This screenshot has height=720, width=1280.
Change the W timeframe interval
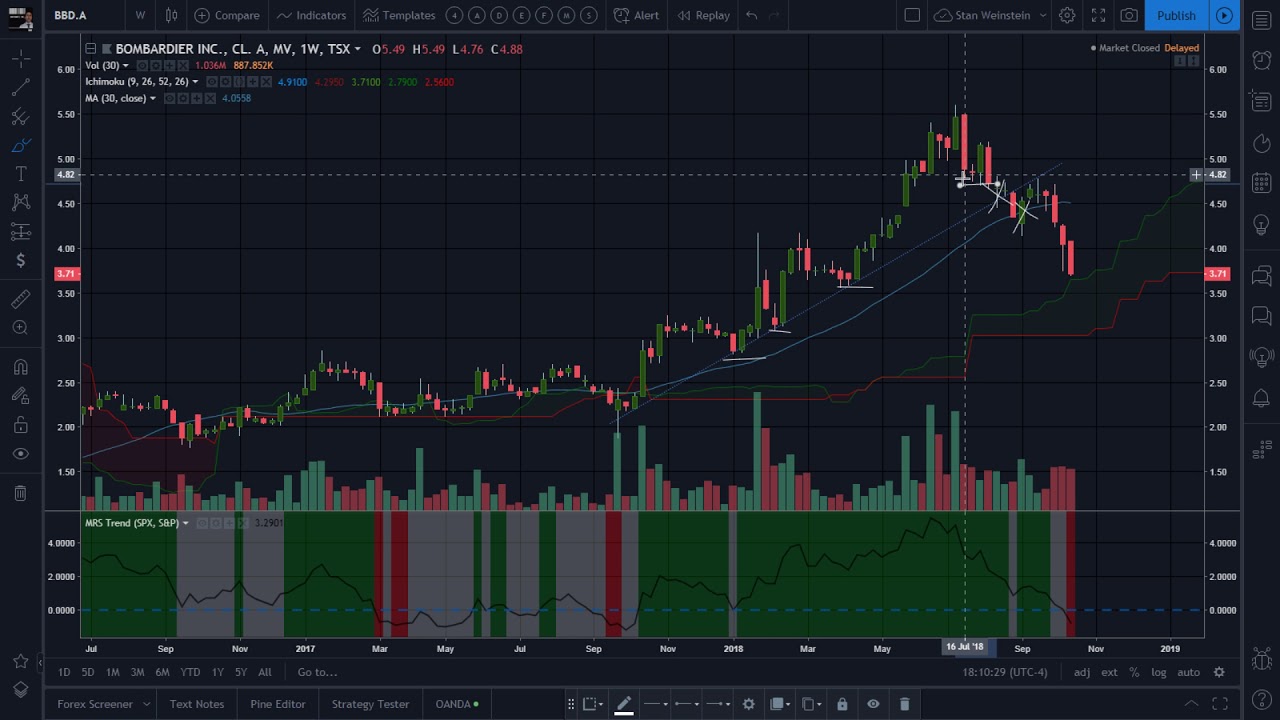(x=140, y=15)
